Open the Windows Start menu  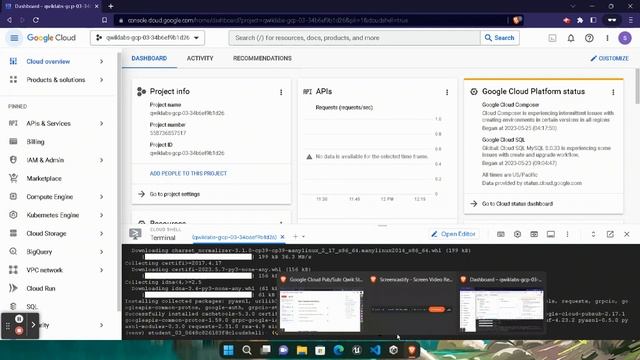(x=229, y=350)
